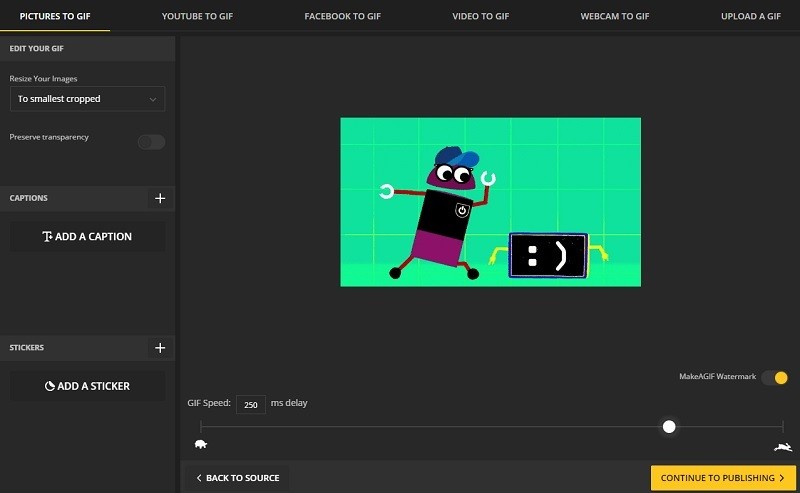The width and height of the screenshot is (800, 493).
Task: Click the plus icon beside Stickers
Action: click(160, 348)
